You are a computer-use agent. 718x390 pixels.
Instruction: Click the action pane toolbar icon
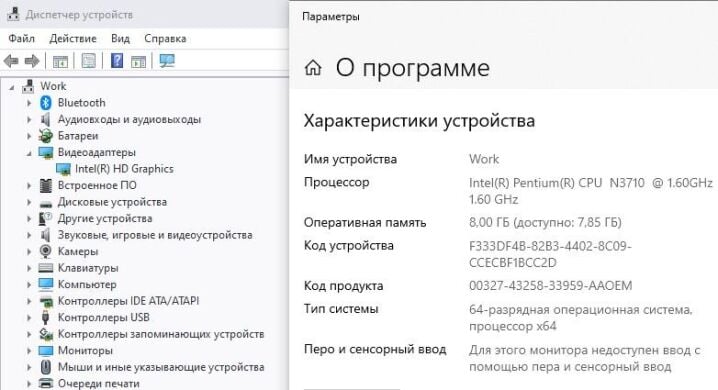tap(138, 61)
